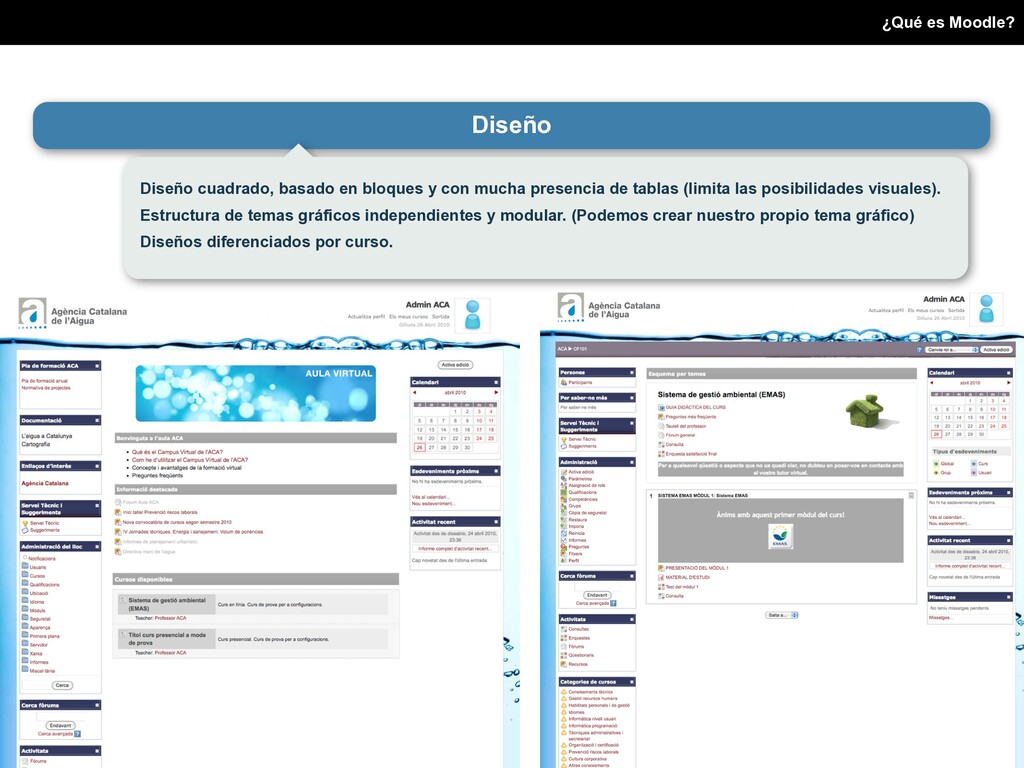Open Agència Catalana link in Enllaços d'interès
This screenshot has height=768, width=1024.
[44, 483]
